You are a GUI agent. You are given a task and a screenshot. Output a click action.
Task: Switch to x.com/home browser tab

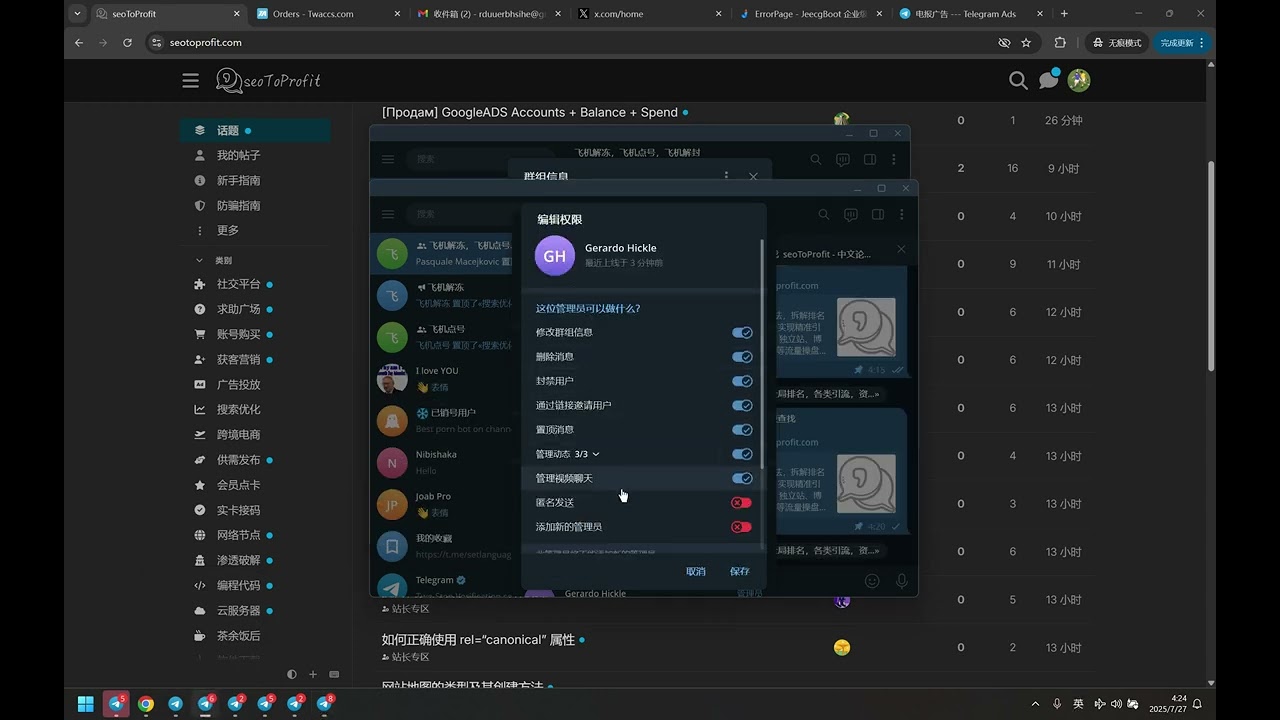650,14
